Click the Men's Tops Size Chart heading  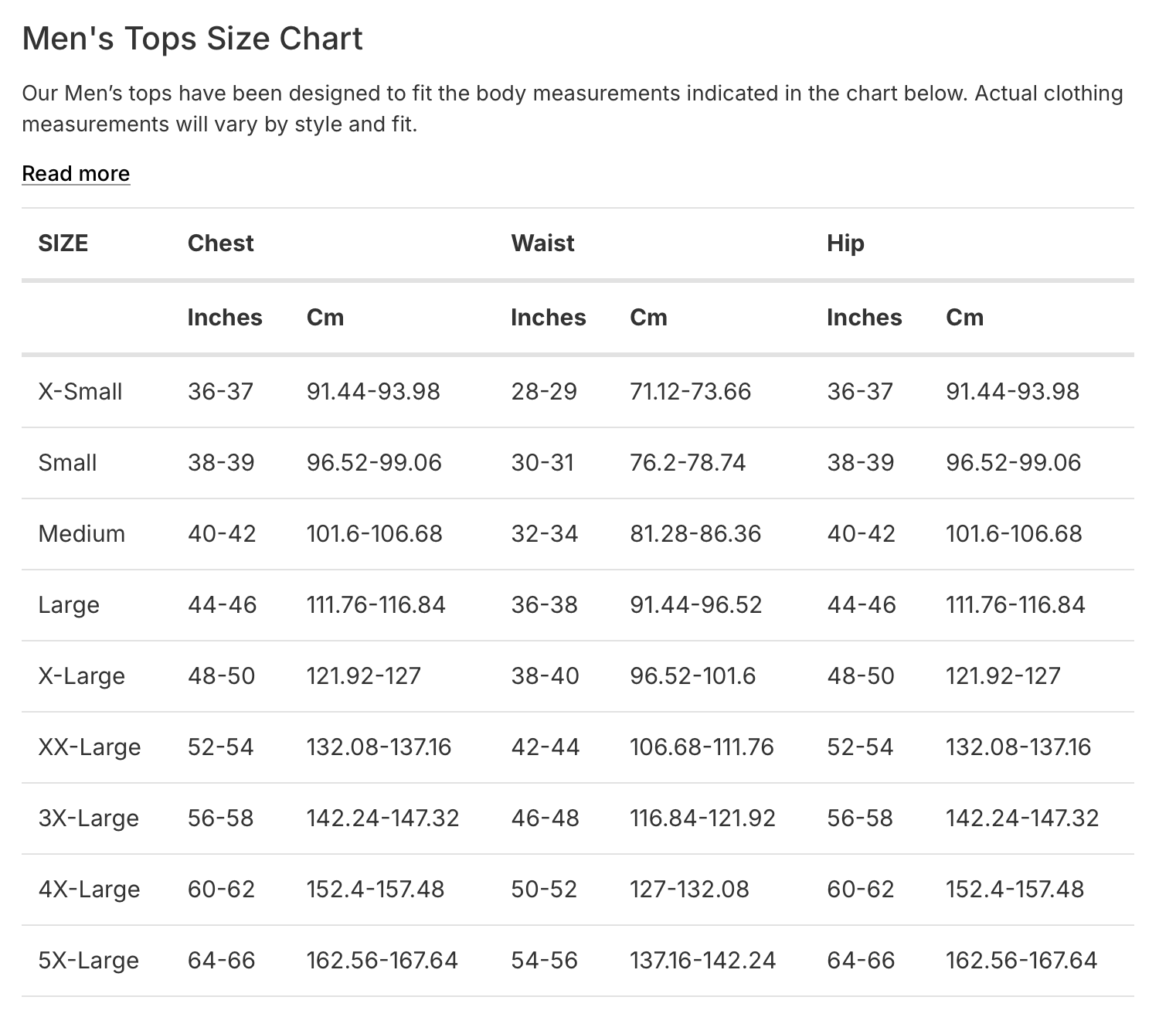192,39
